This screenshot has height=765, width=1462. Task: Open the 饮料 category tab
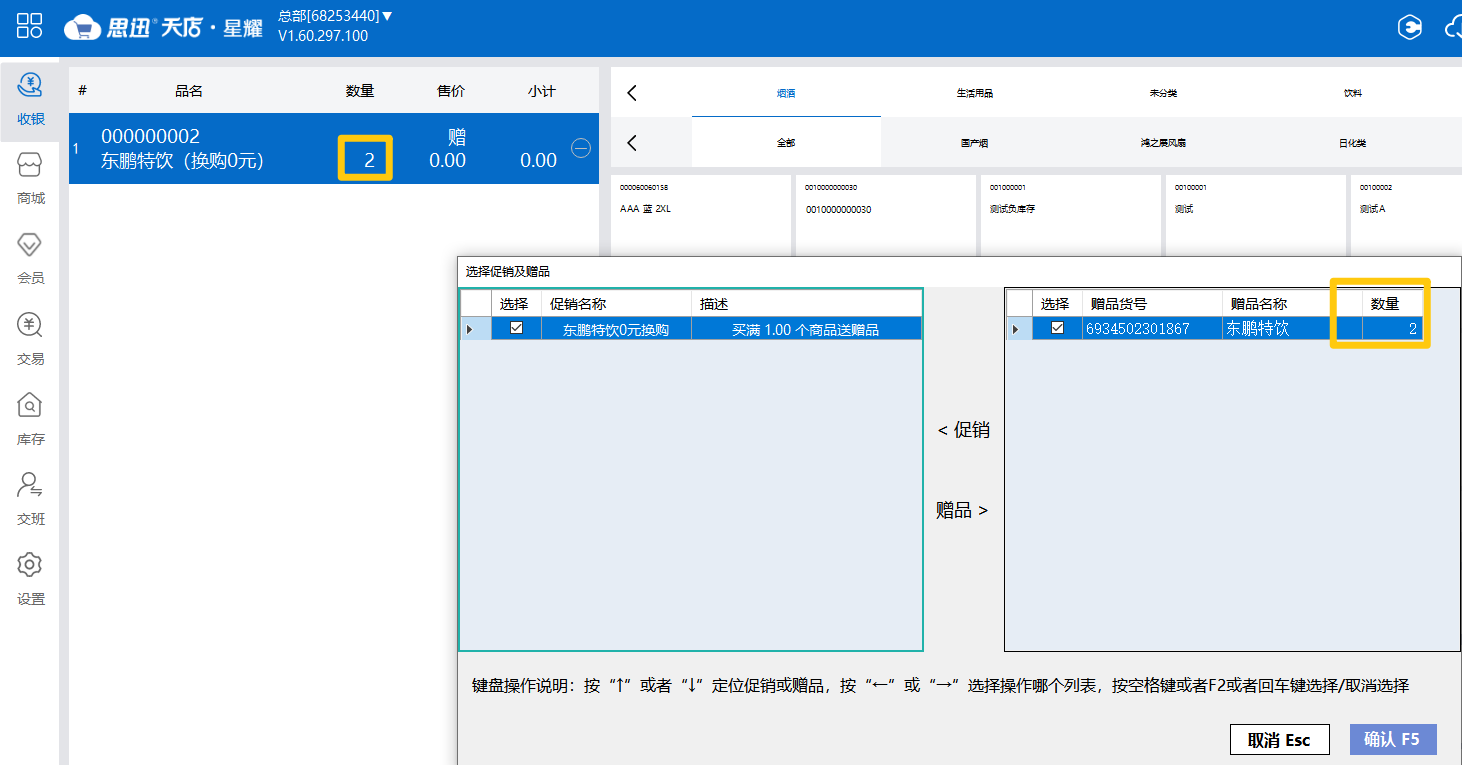[1352, 93]
